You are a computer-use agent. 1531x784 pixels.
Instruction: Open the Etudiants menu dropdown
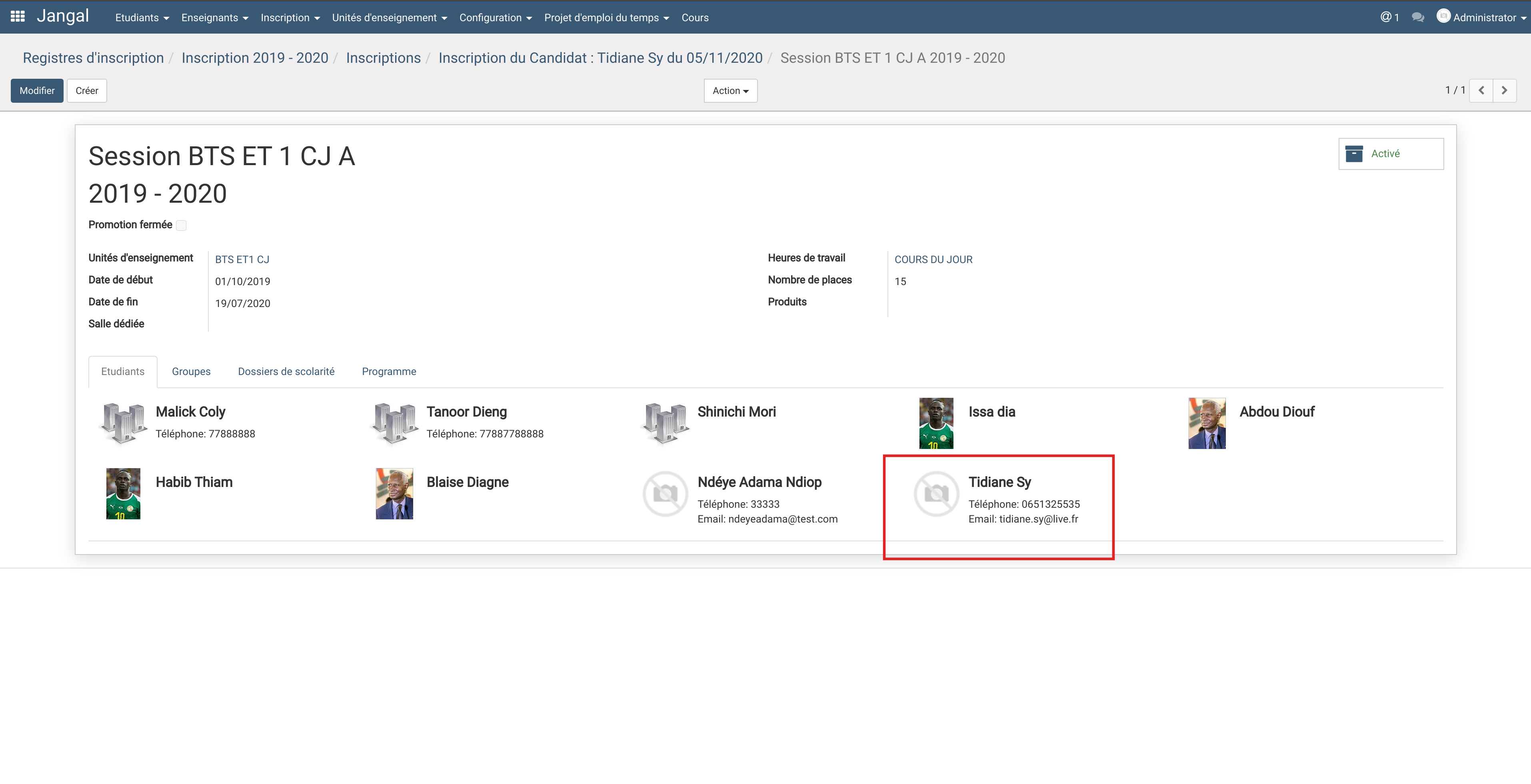(142, 18)
